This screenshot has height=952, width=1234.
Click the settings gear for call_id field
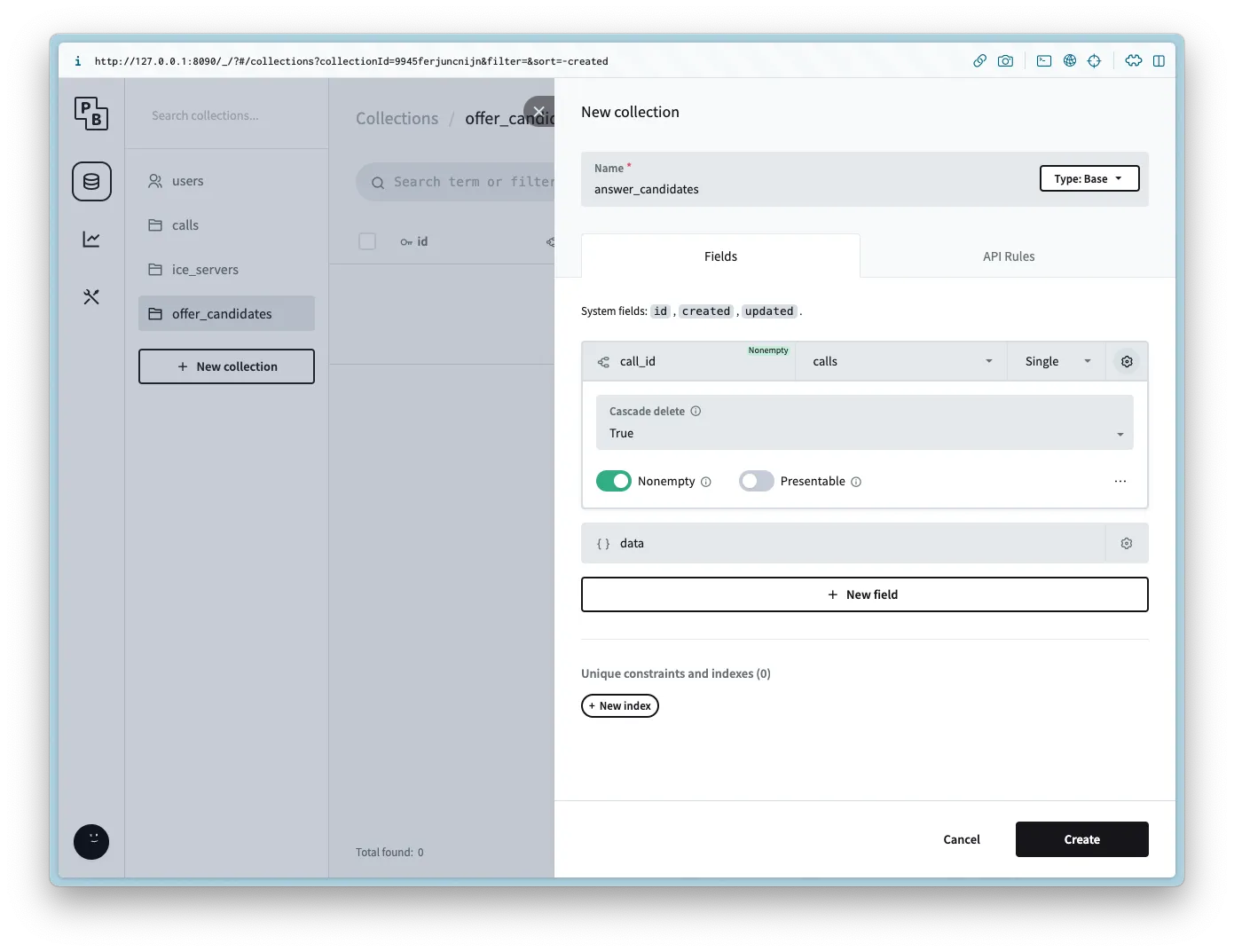[x=1127, y=362]
